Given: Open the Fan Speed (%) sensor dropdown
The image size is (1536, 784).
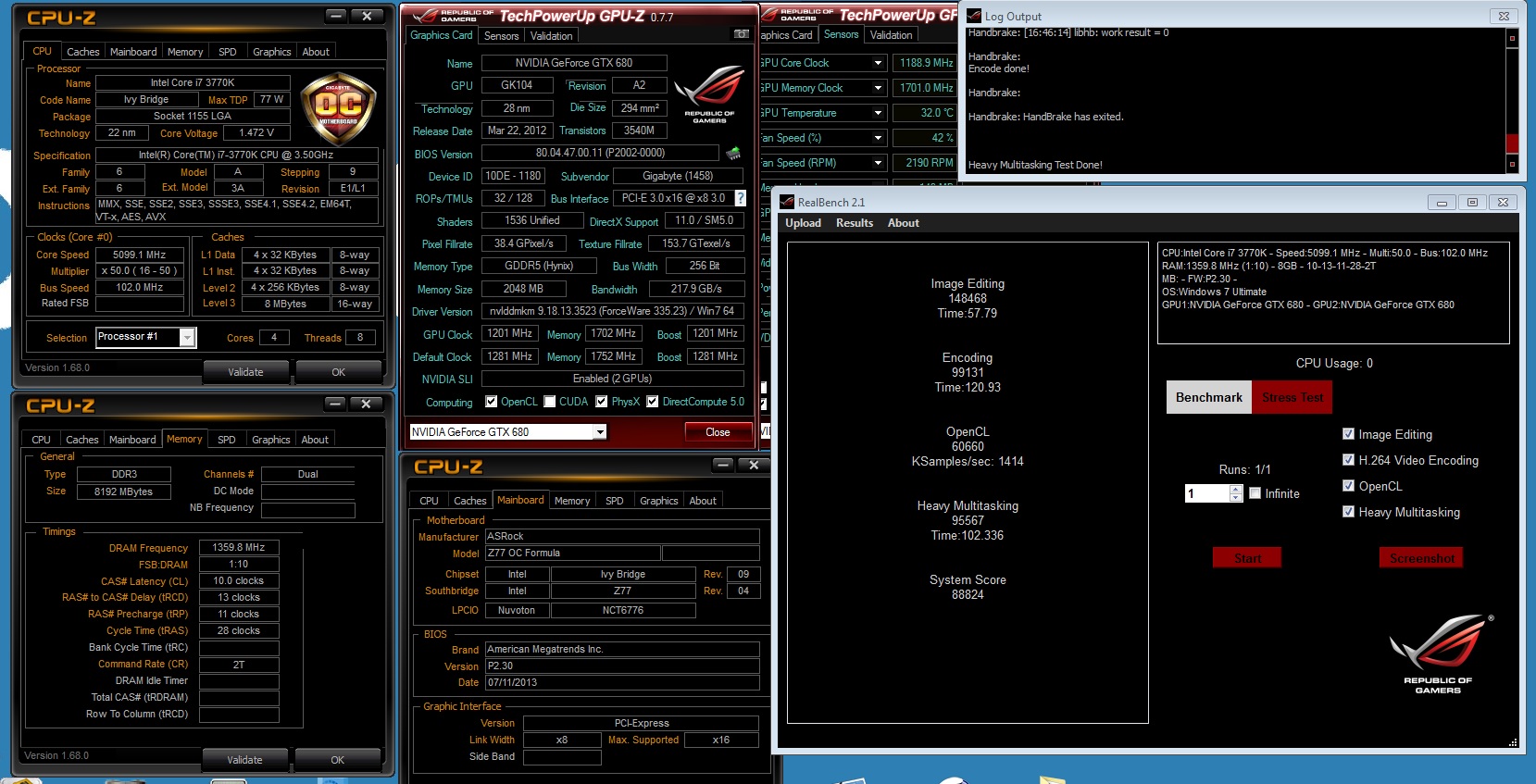Looking at the screenshot, I should pyautogui.click(x=878, y=138).
